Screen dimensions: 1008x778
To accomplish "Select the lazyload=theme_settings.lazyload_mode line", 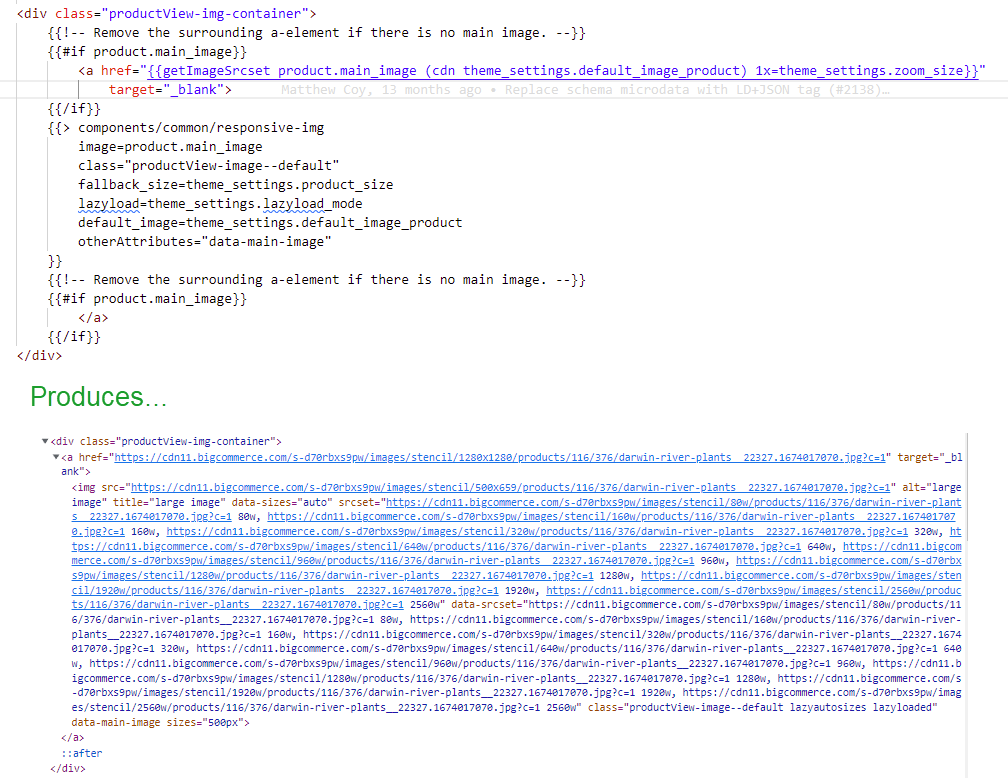I will tap(200, 203).
